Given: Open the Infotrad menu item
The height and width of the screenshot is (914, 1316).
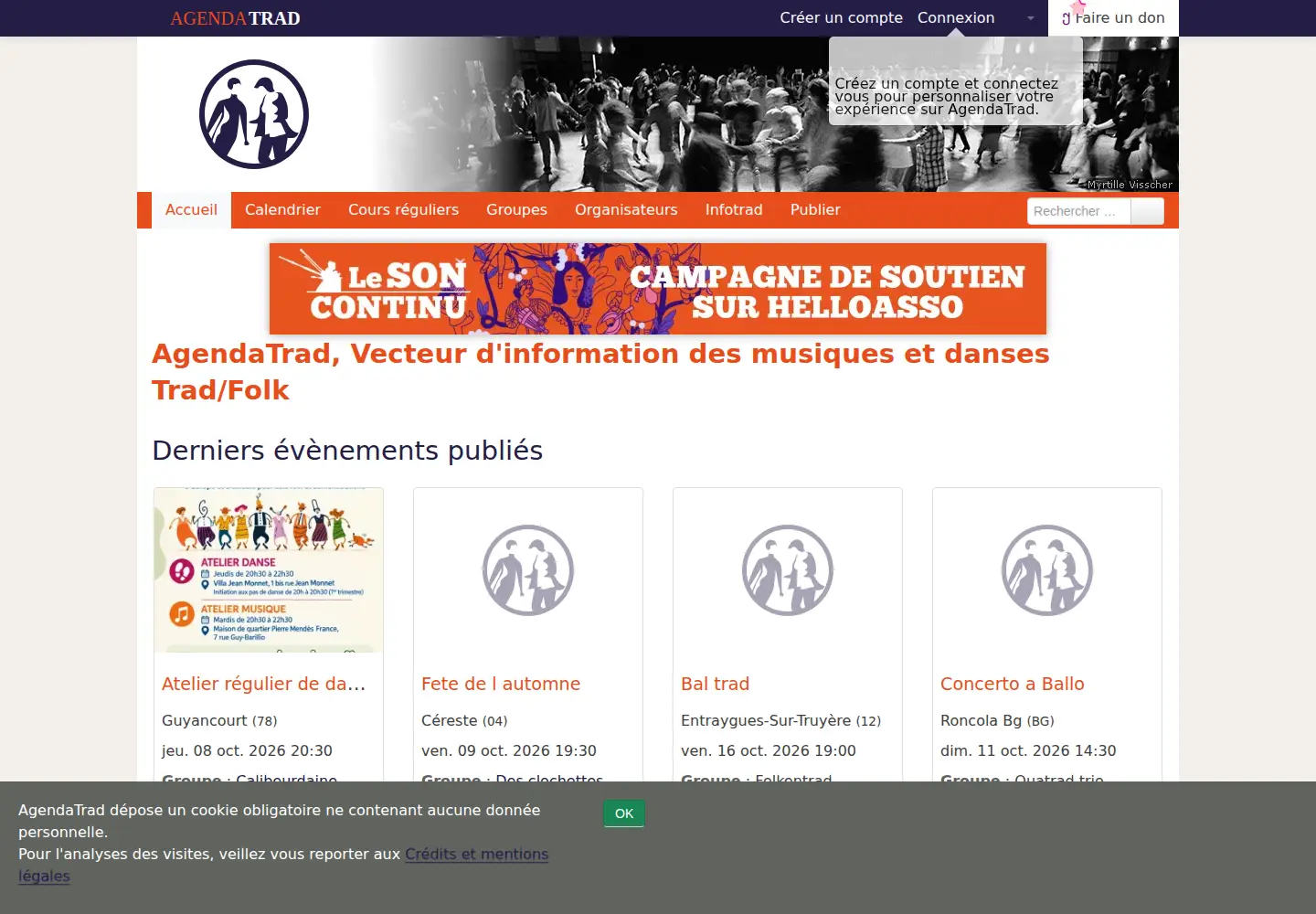Looking at the screenshot, I should pos(734,210).
